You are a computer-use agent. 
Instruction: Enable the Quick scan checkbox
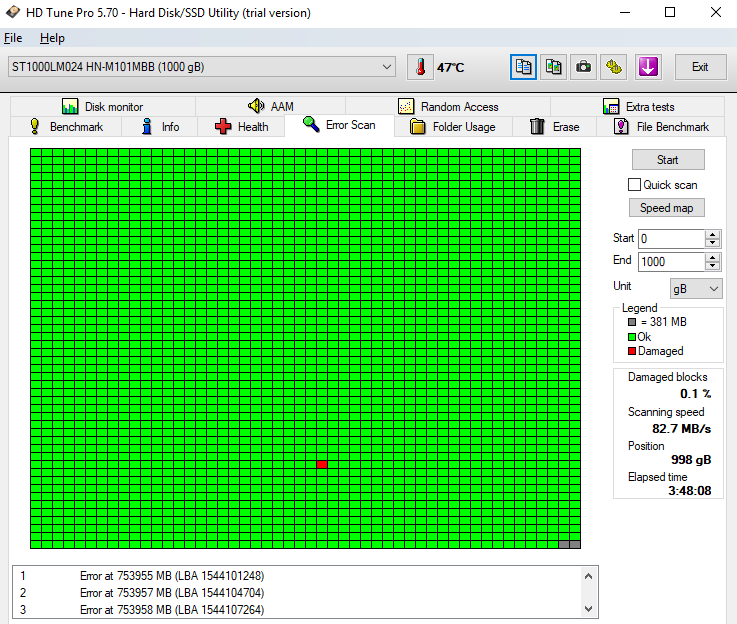pos(634,185)
